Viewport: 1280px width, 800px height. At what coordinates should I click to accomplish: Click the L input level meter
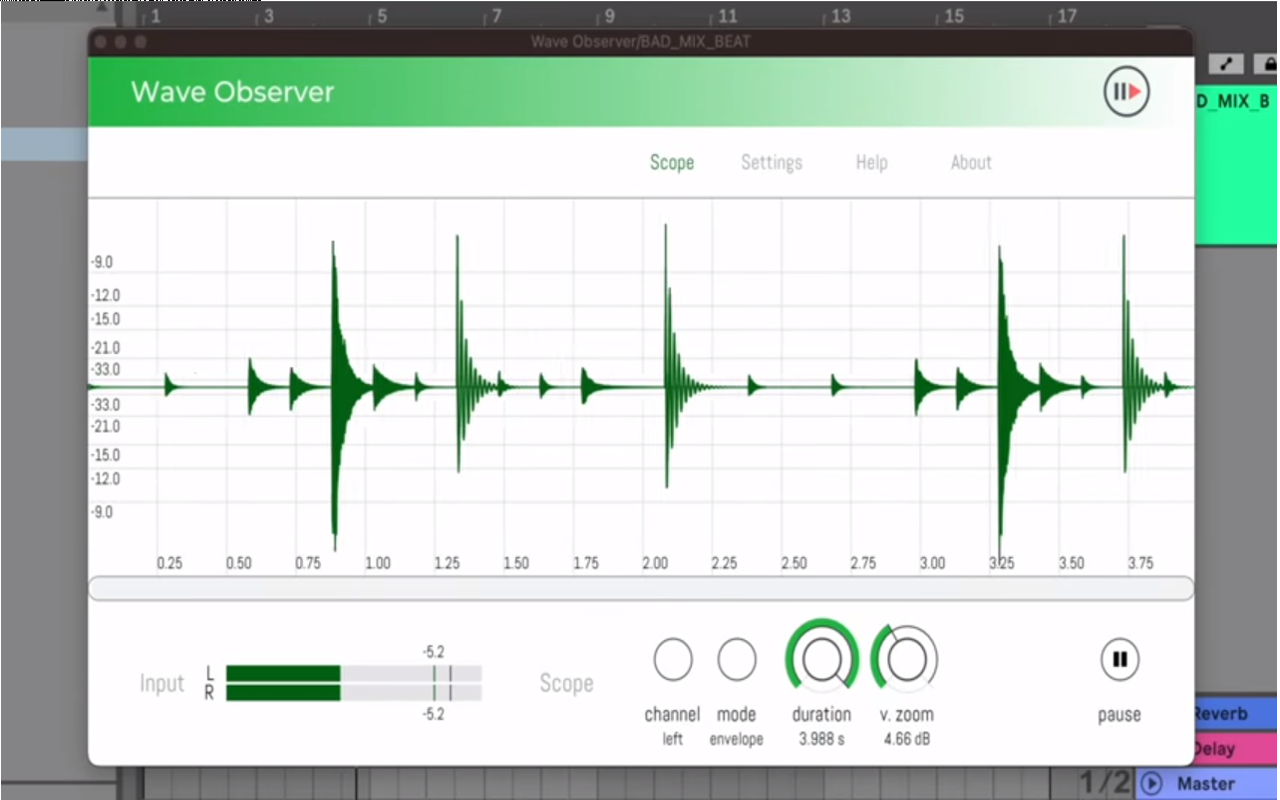tap(354, 673)
